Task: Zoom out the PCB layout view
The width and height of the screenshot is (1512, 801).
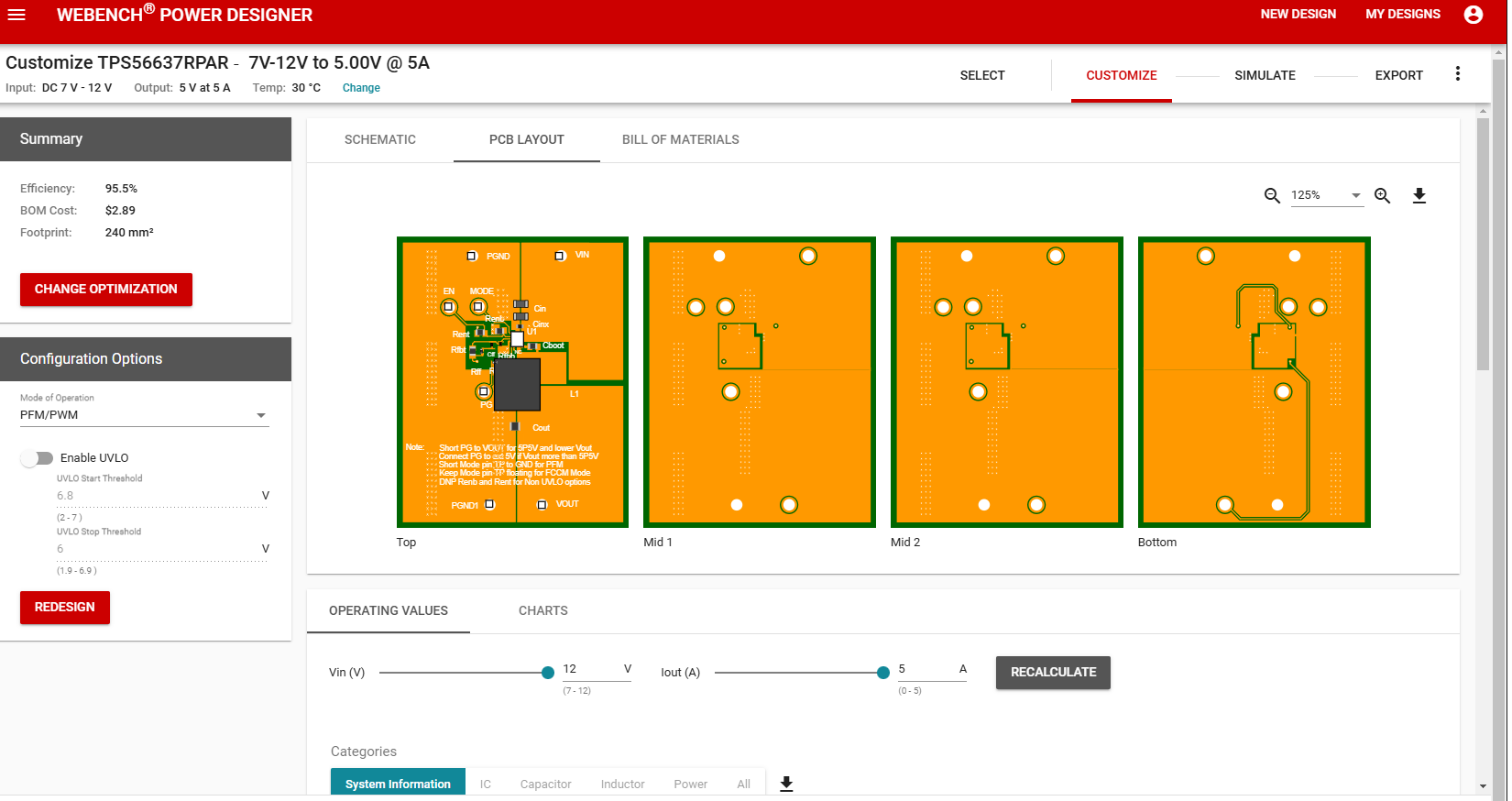Action: (1272, 195)
